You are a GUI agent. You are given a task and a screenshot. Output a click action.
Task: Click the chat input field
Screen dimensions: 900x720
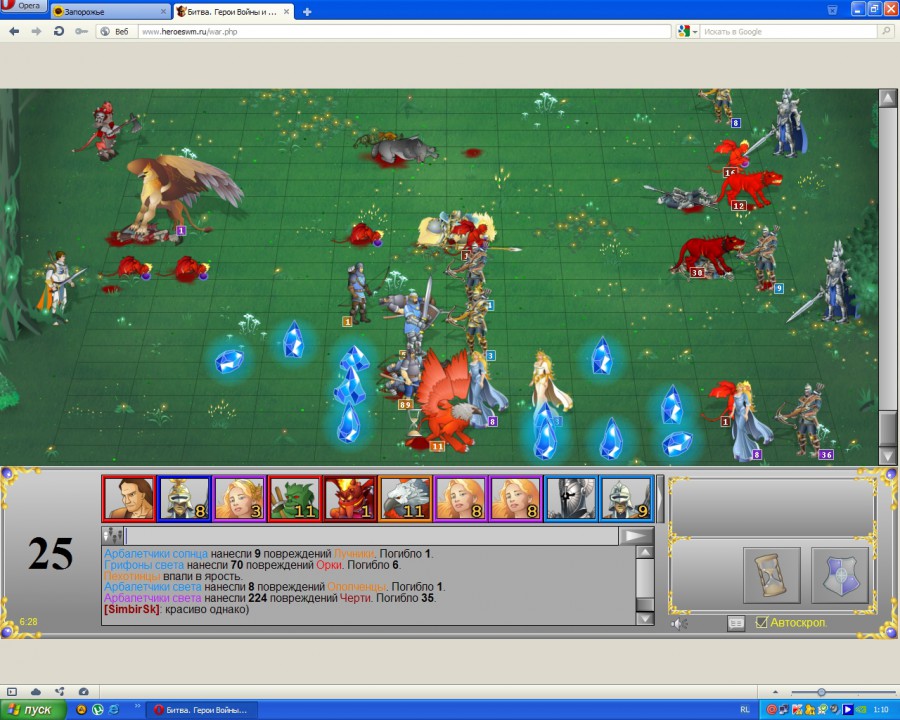[371, 536]
